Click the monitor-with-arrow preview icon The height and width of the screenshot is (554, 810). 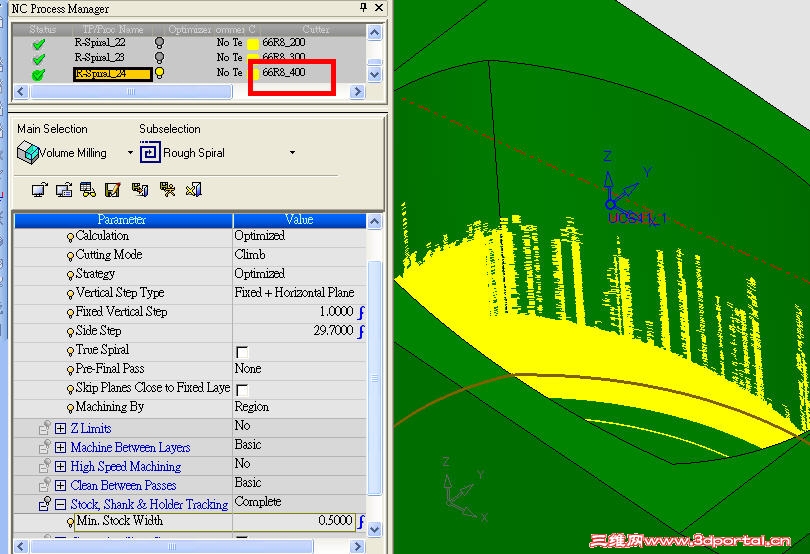[40, 190]
